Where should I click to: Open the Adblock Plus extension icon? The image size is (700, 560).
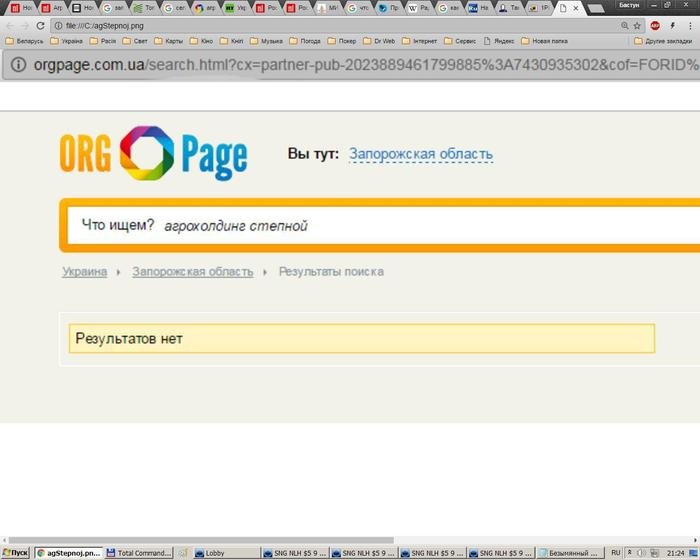tap(655, 25)
